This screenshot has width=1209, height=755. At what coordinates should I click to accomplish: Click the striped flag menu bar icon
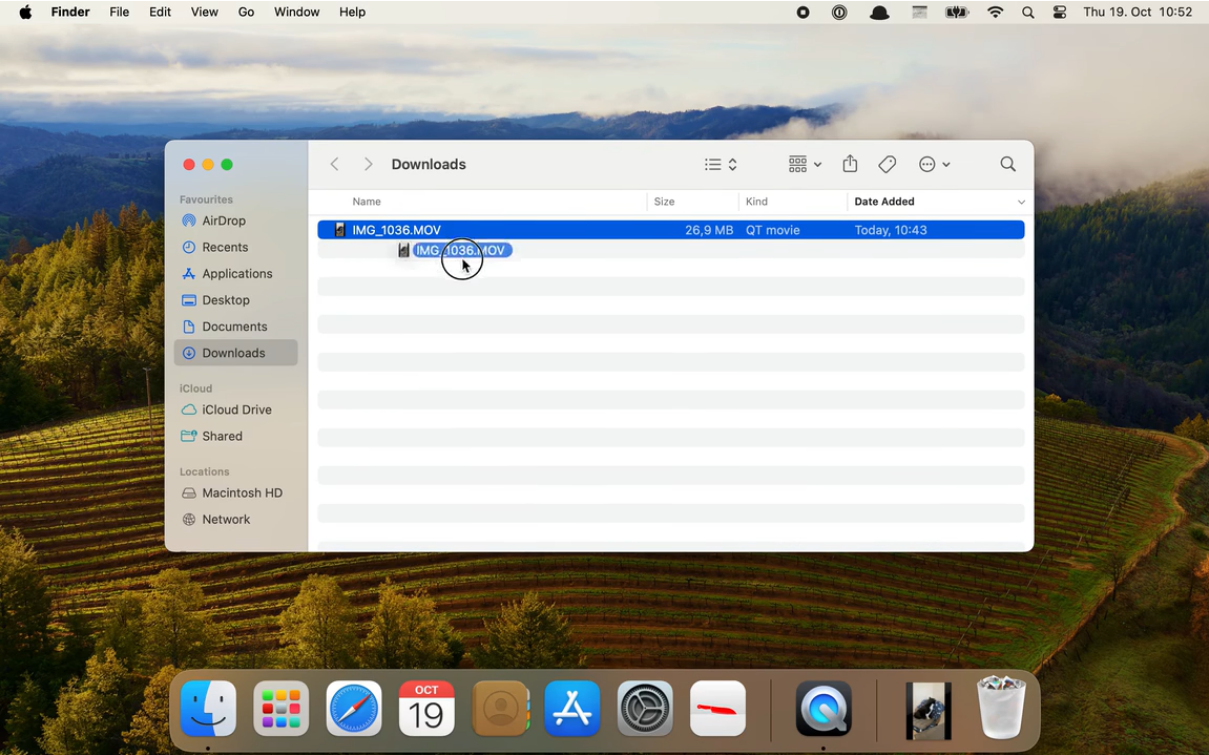pyautogui.click(x=919, y=12)
